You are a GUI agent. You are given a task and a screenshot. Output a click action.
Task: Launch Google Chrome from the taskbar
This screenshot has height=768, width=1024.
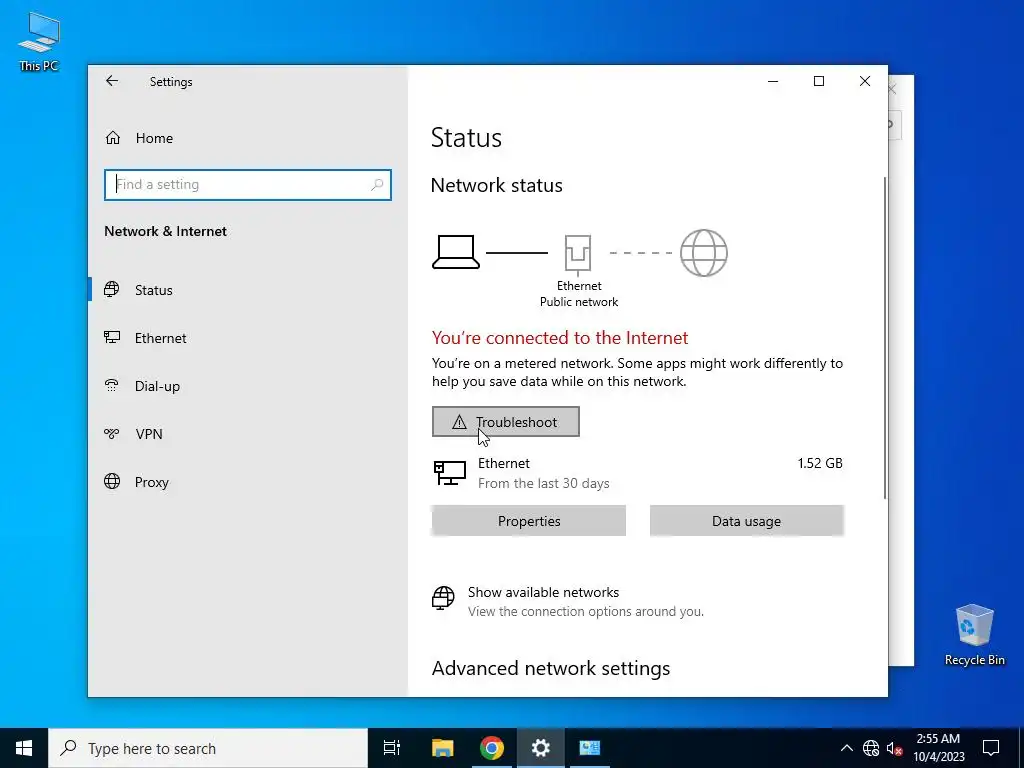coord(492,748)
